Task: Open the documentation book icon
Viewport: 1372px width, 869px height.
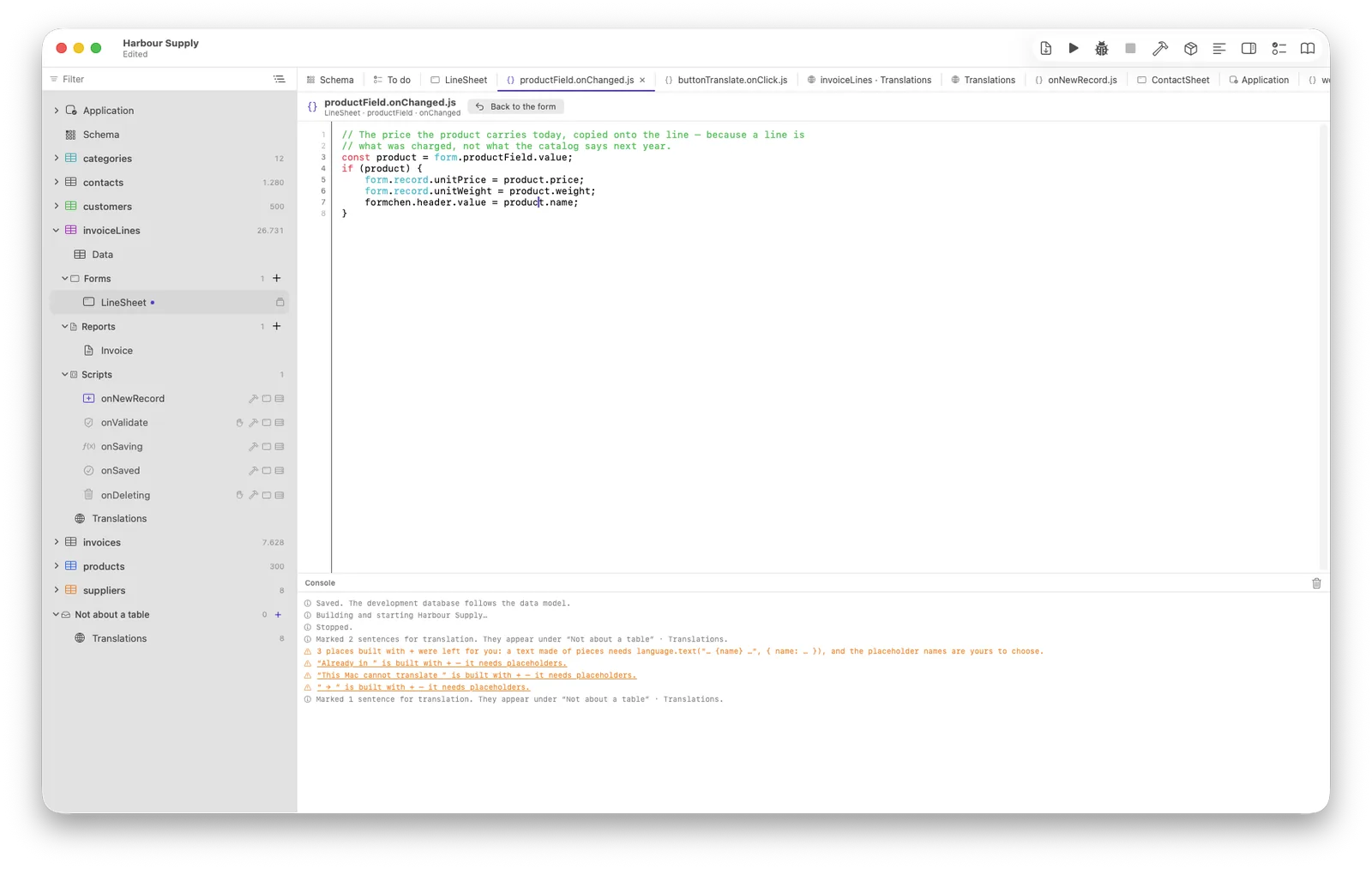Action: pos(1308,49)
